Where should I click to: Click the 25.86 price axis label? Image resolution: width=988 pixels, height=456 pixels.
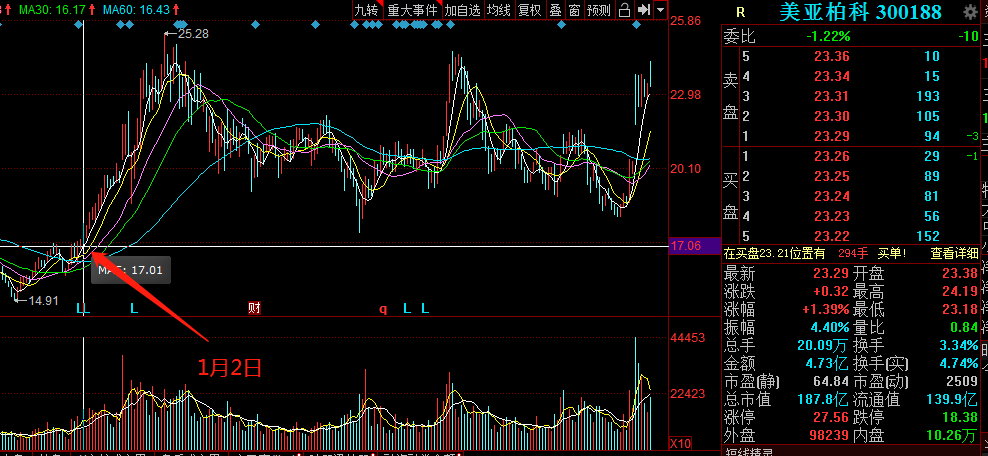click(686, 21)
